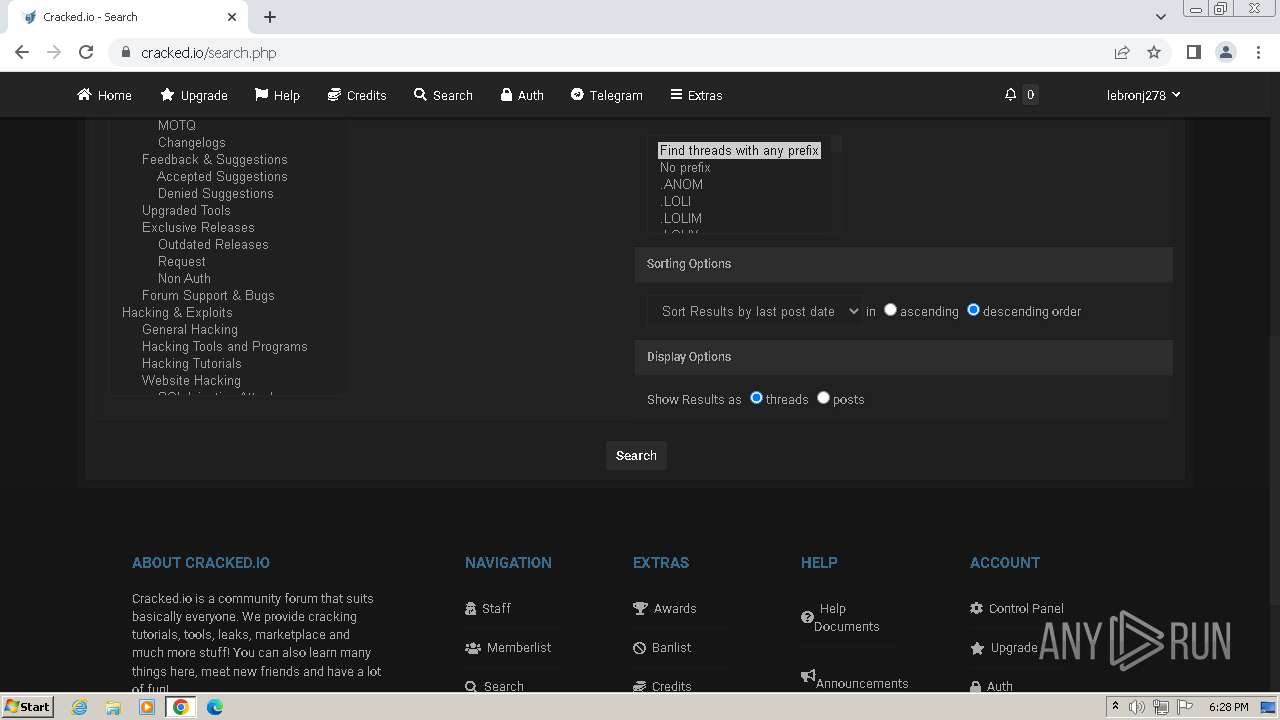Open Auth in the top nav bar
This screenshot has height=720, width=1280.
point(522,95)
